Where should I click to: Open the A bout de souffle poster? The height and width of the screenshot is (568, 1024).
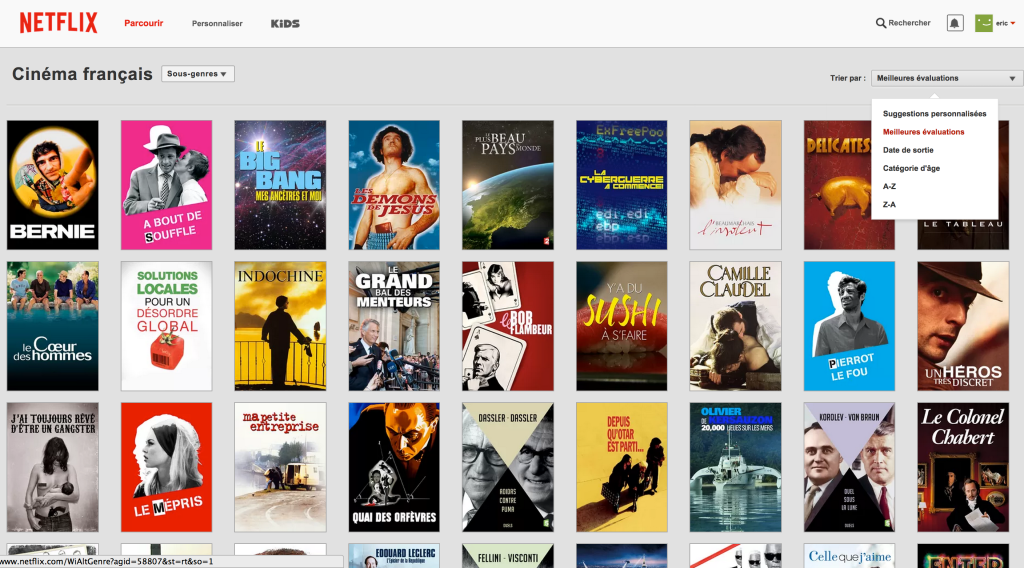167,185
